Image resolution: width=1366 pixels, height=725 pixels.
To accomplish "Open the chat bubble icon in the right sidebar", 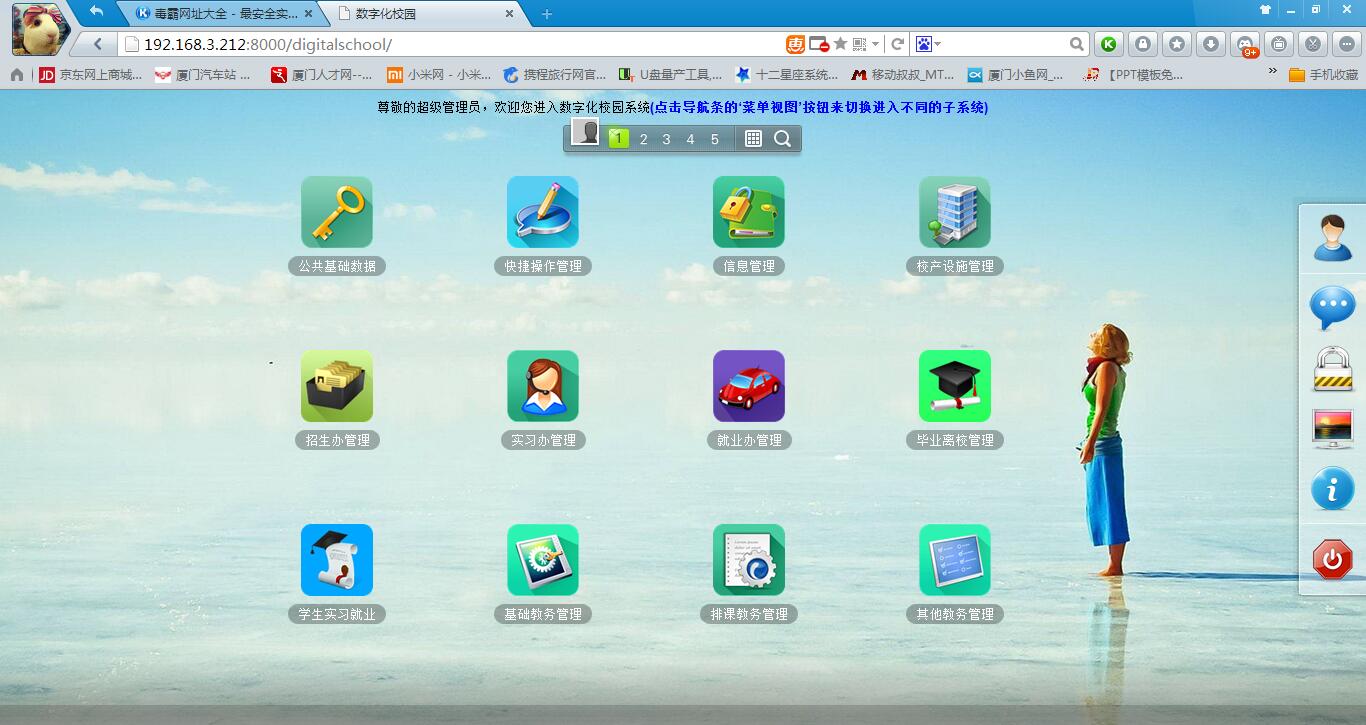I will (x=1332, y=307).
